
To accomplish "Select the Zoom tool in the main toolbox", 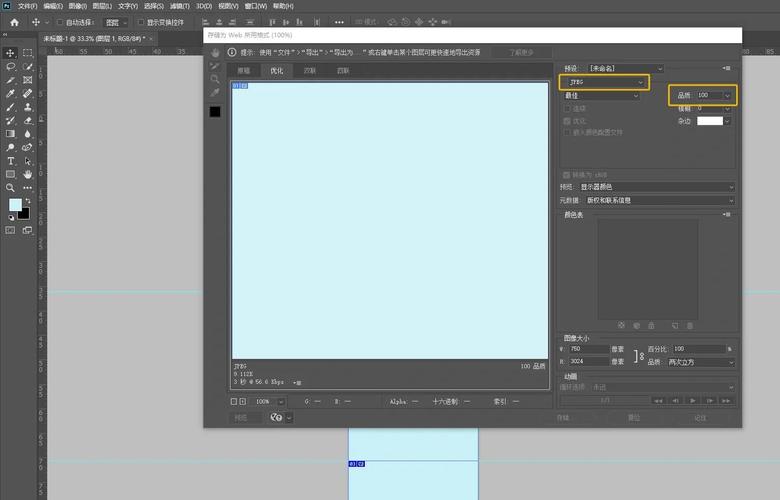I will pos(11,187).
